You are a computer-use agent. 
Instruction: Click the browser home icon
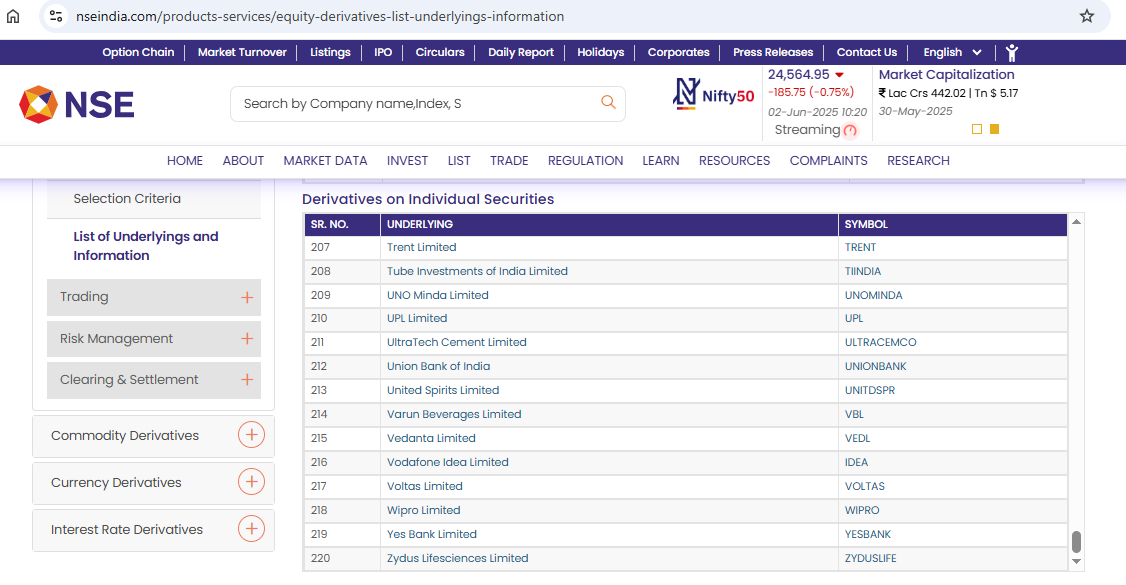(13, 16)
